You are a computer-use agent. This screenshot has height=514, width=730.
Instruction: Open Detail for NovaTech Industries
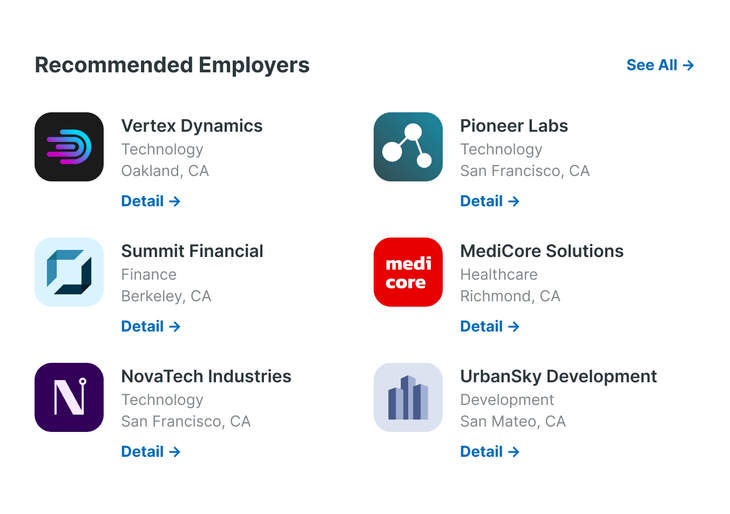point(151,451)
